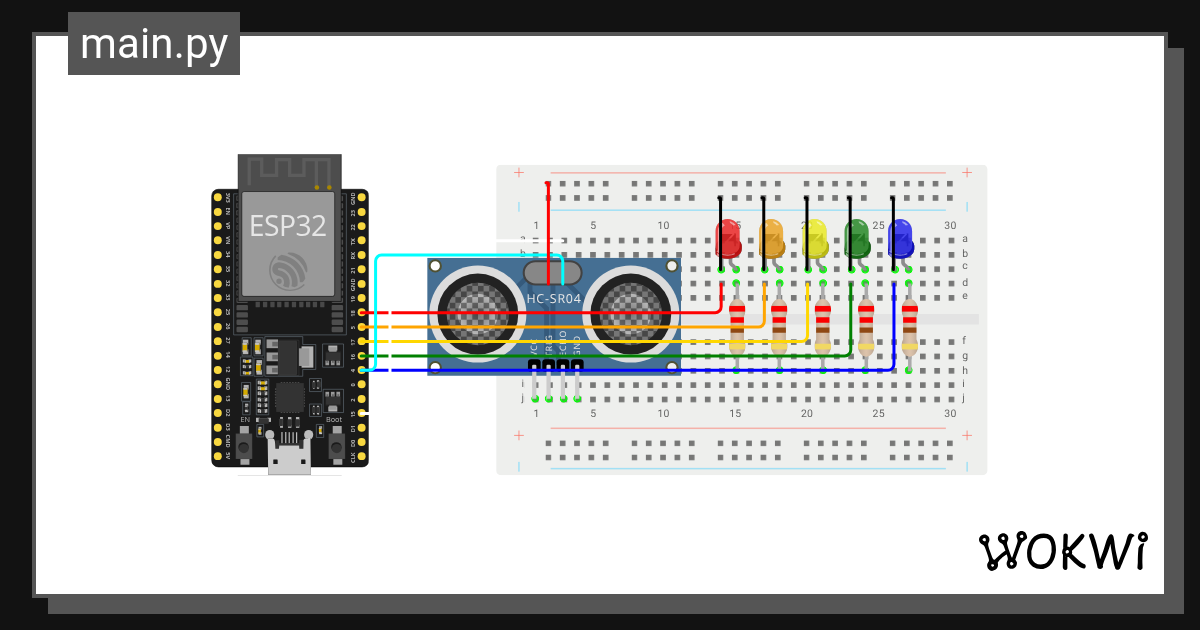Click the GND pin of the HC-SR04
This screenshot has width=1200, height=630.
click(576, 364)
